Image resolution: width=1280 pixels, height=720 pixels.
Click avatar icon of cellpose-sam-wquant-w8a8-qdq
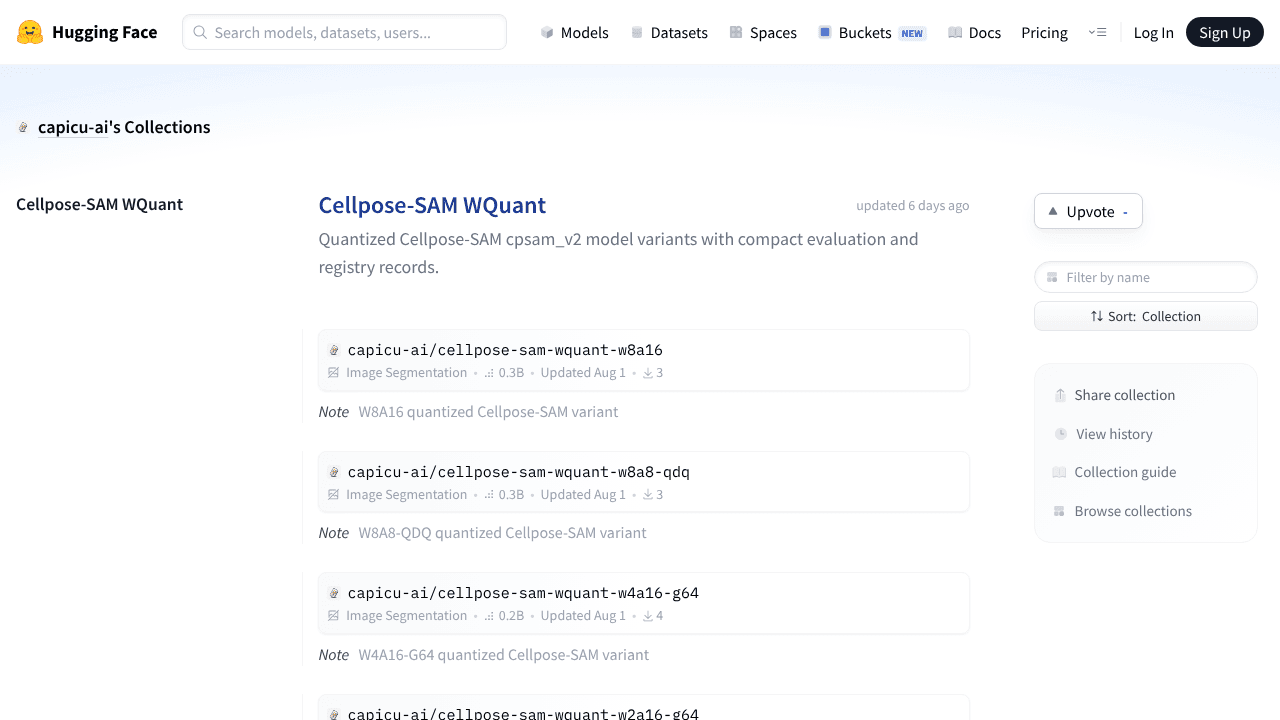click(x=335, y=472)
